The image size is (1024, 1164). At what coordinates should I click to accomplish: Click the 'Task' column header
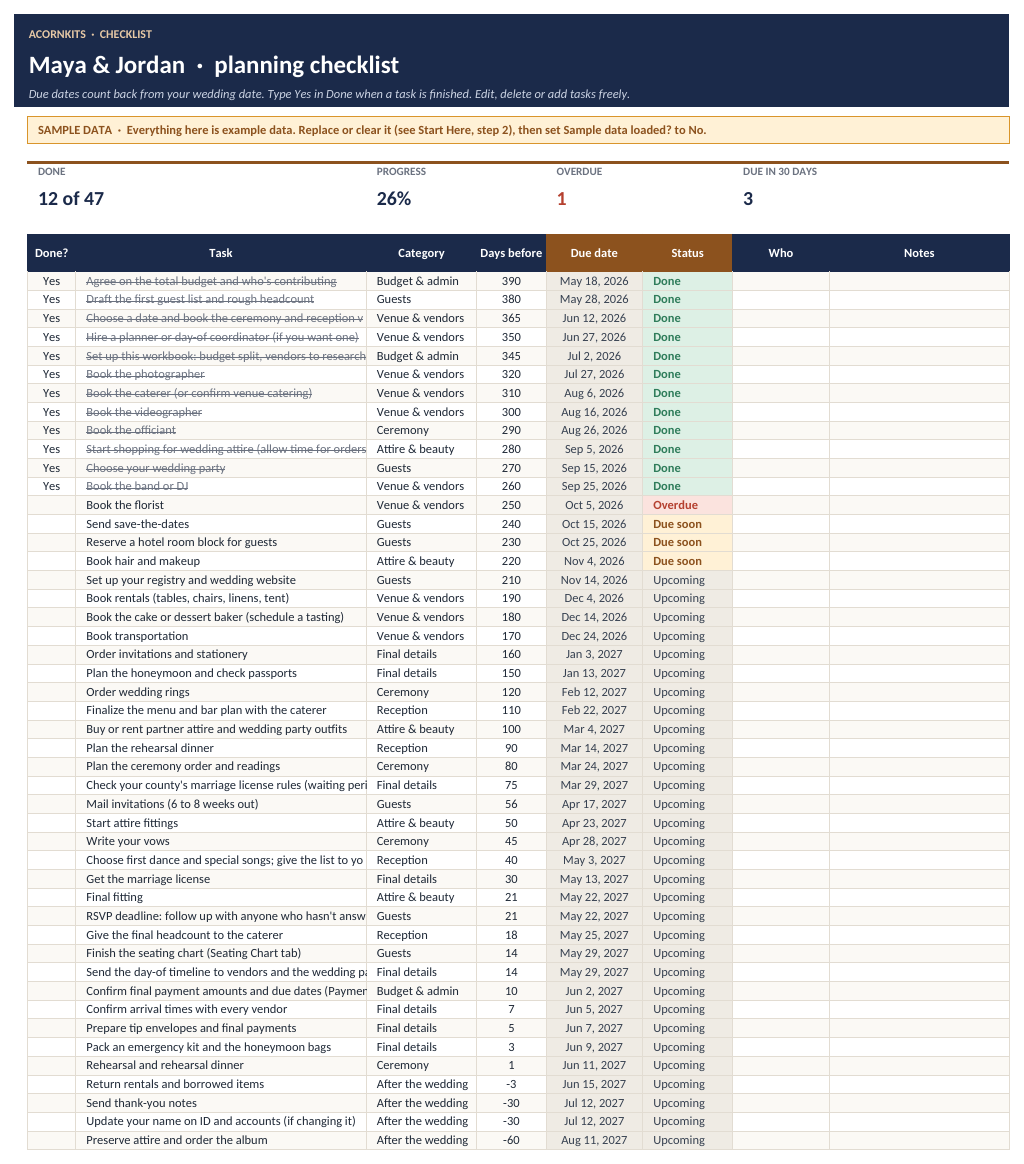pos(221,253)
